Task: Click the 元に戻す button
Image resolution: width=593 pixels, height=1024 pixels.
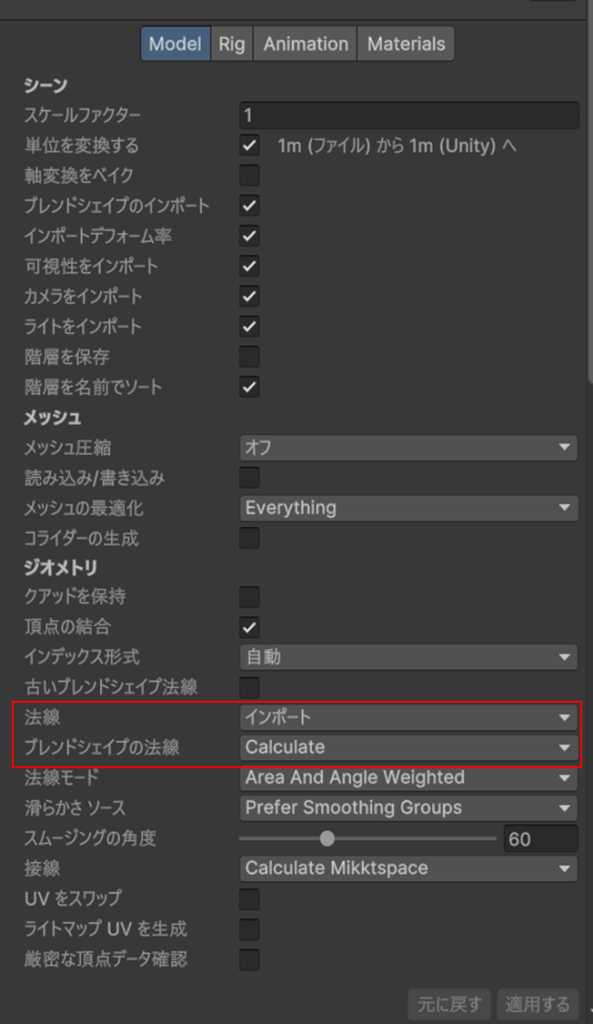Action: (x=450, y=1004)
